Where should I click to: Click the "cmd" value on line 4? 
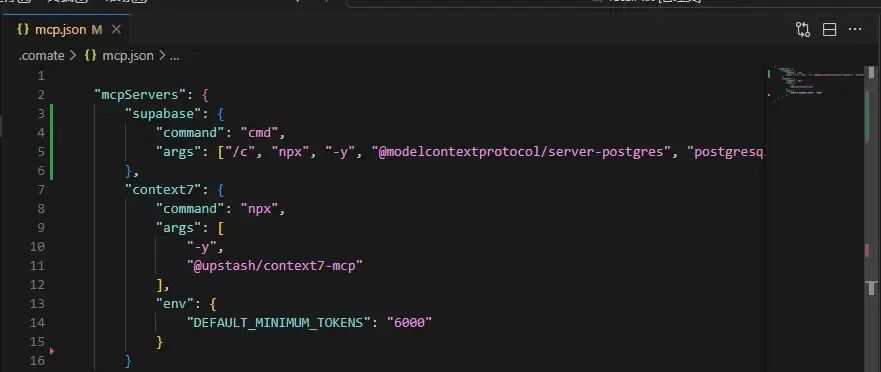pos(260,133)
